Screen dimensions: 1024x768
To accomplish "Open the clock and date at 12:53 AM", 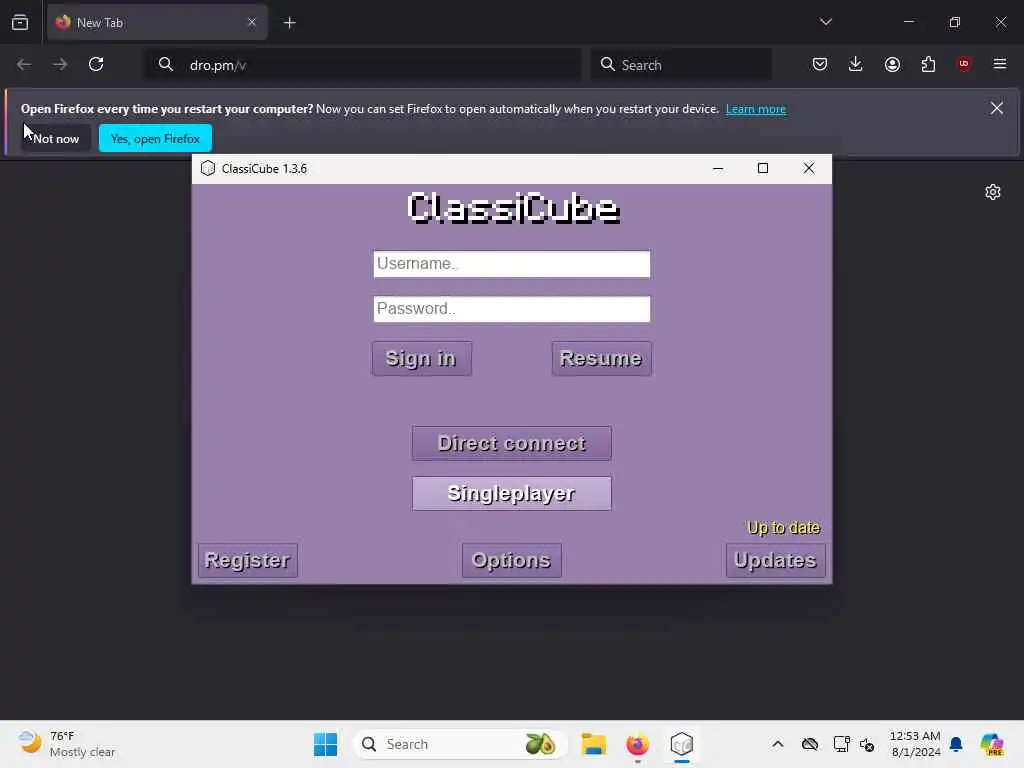I will (915, 744).
